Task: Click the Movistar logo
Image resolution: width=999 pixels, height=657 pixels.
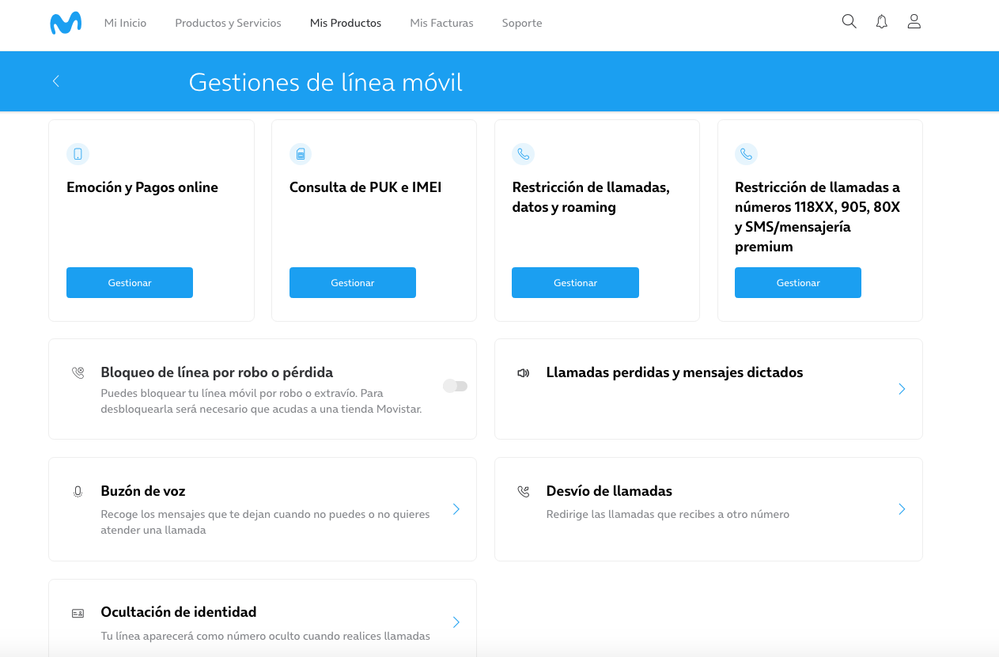Action: pos(66,23)
